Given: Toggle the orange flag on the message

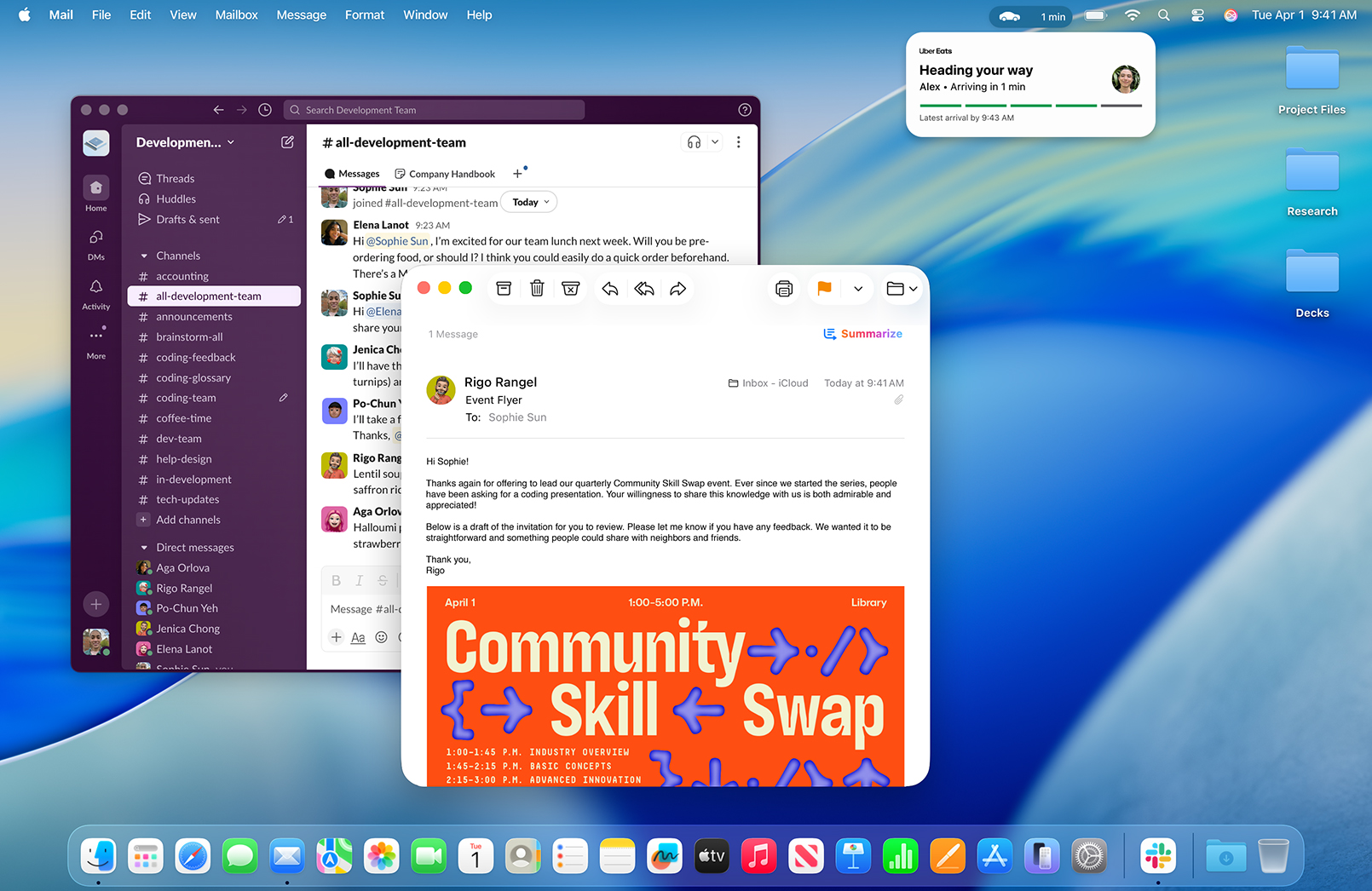Looking at the screenshot, I should point(824,289).
